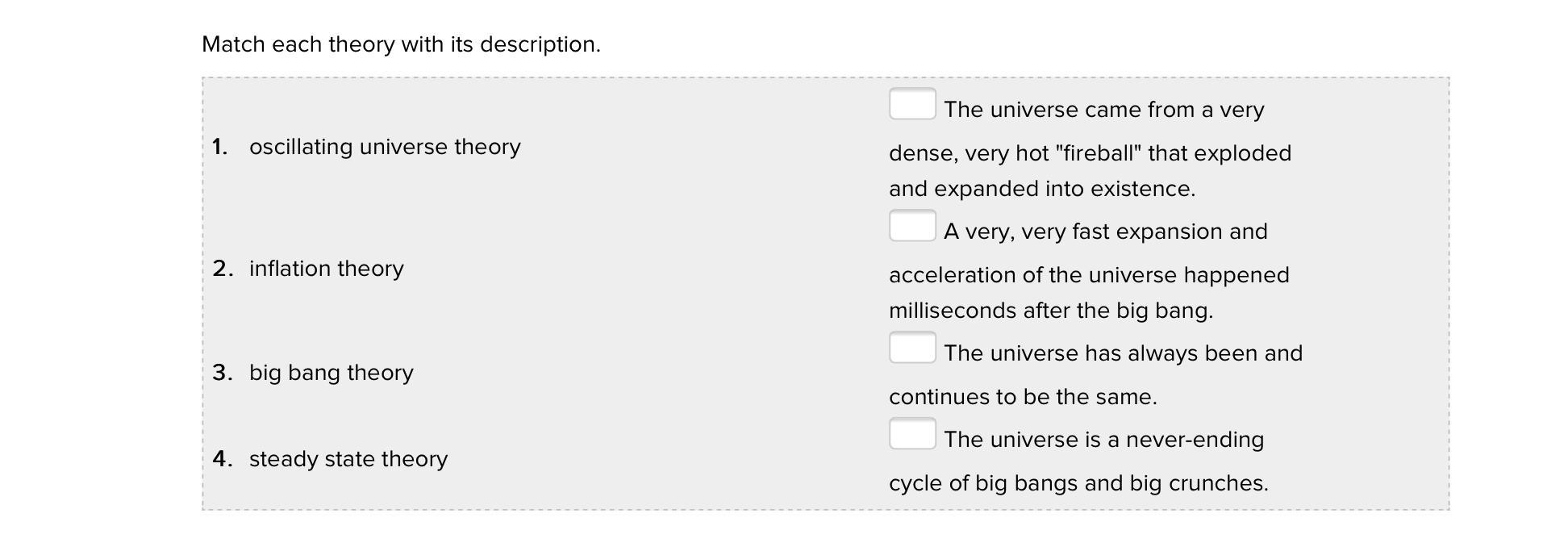Click the text 'A very, very fast expansion and'
Screen dimensions: 1568x551
(1105, 232)
